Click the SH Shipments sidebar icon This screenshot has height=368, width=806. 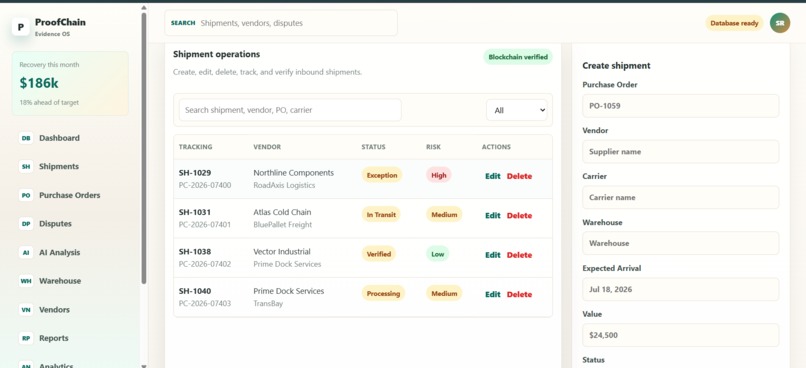click(x=26, y=167)
